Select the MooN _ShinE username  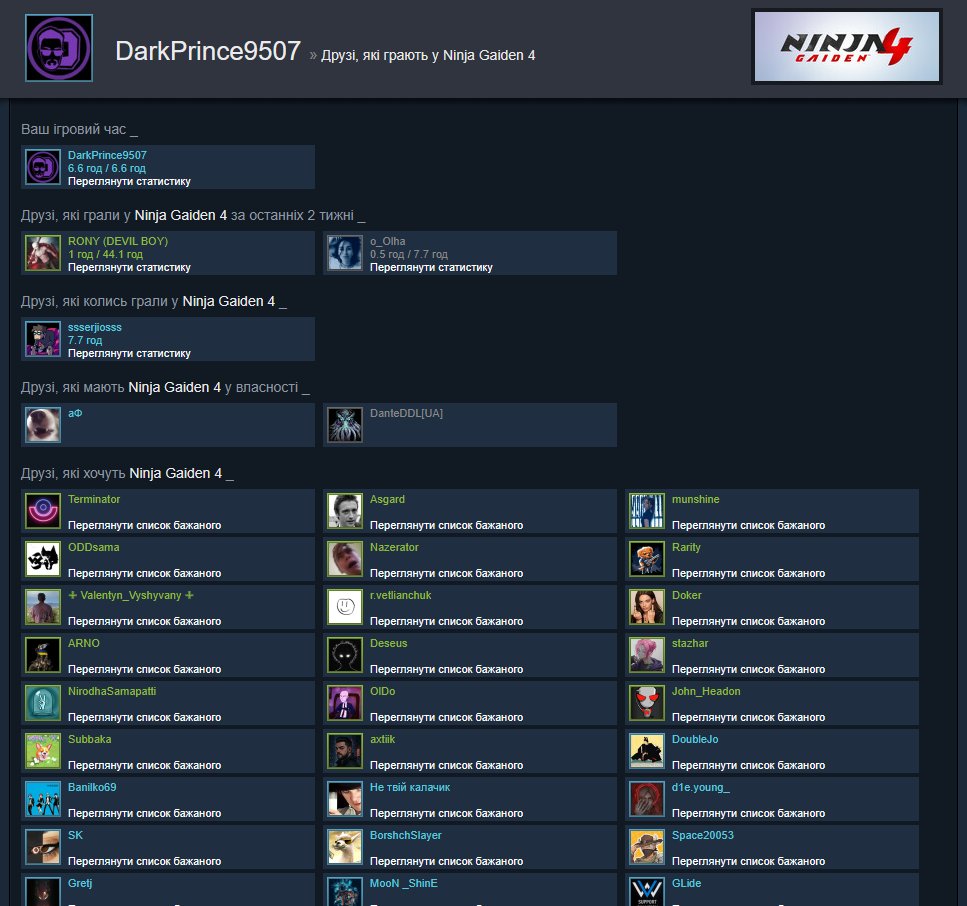coord(404,883)
